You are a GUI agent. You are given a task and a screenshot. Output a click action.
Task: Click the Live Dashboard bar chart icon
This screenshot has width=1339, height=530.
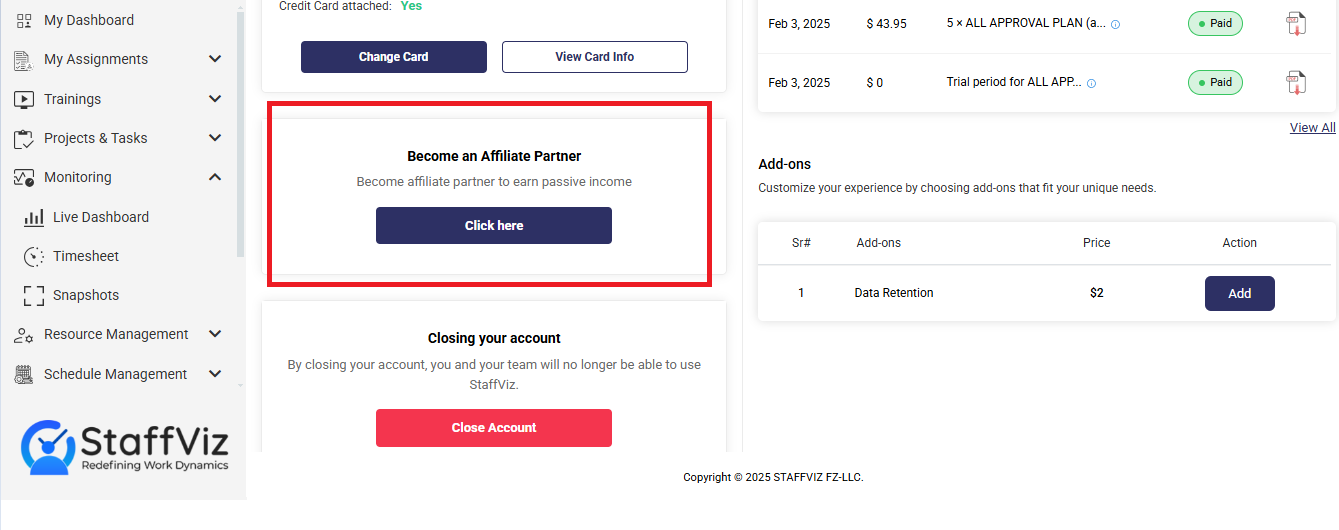[34, 217]
